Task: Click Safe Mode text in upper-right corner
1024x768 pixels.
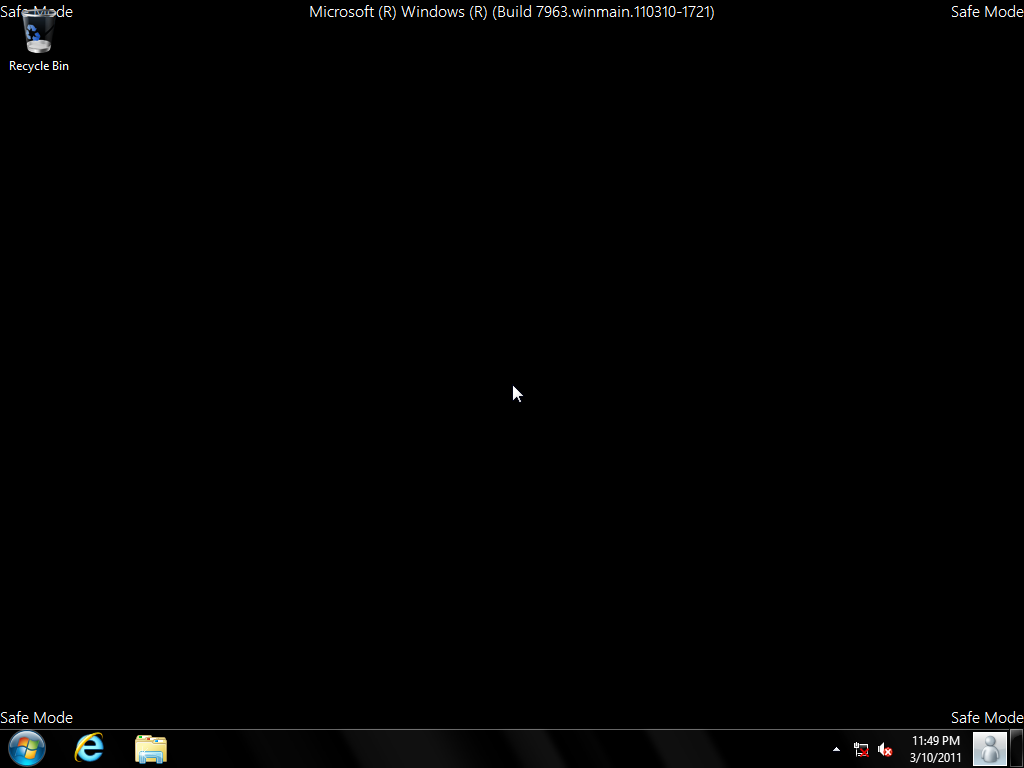Action: coord(986,12)
